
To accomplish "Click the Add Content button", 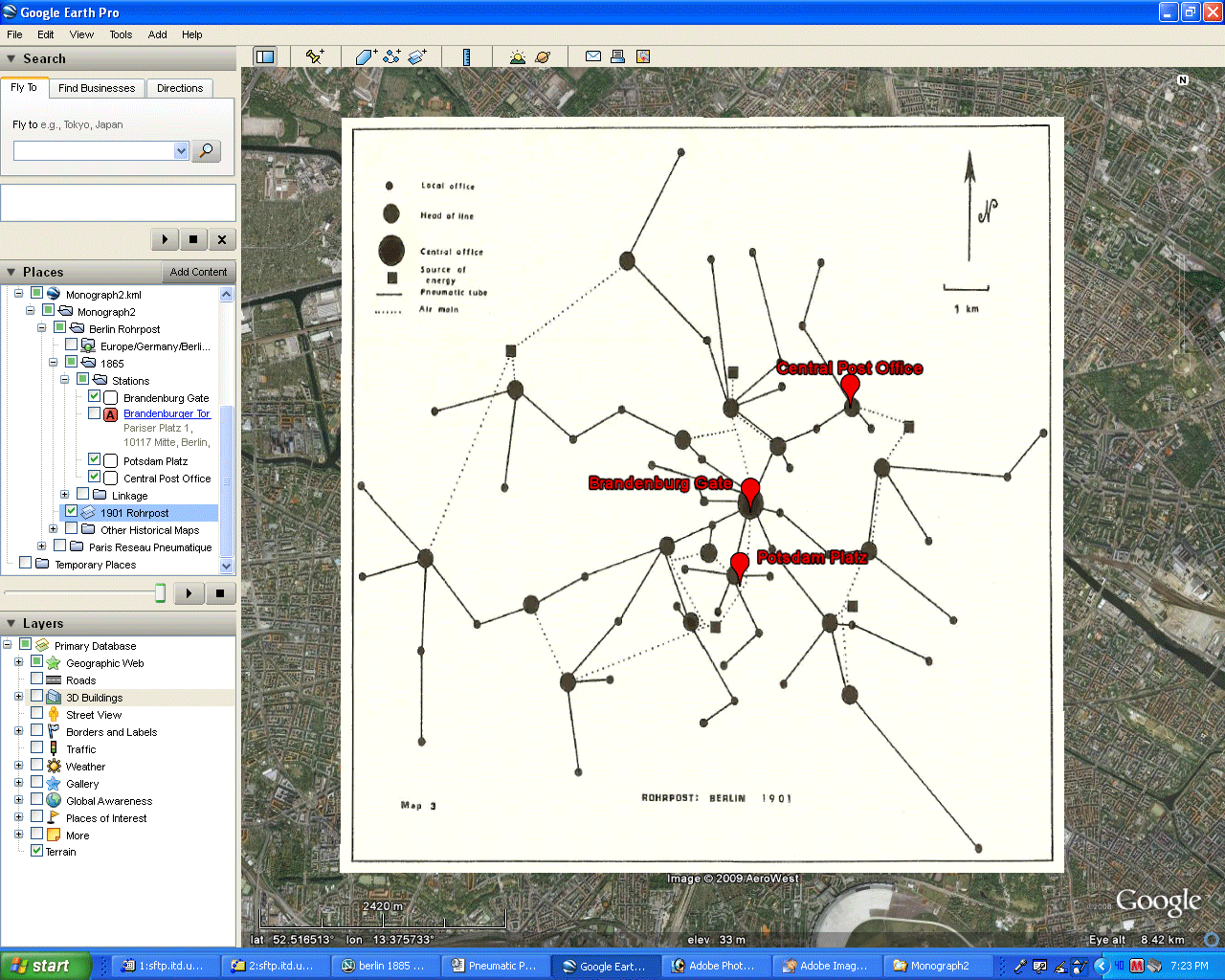I will click(198, 272).
